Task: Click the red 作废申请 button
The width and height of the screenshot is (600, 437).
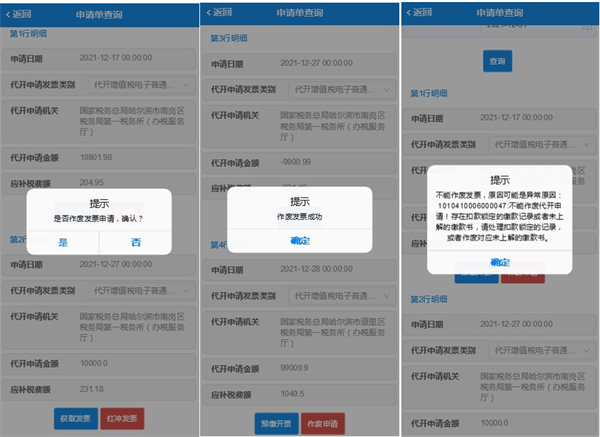Action: [x=322, y=422]
